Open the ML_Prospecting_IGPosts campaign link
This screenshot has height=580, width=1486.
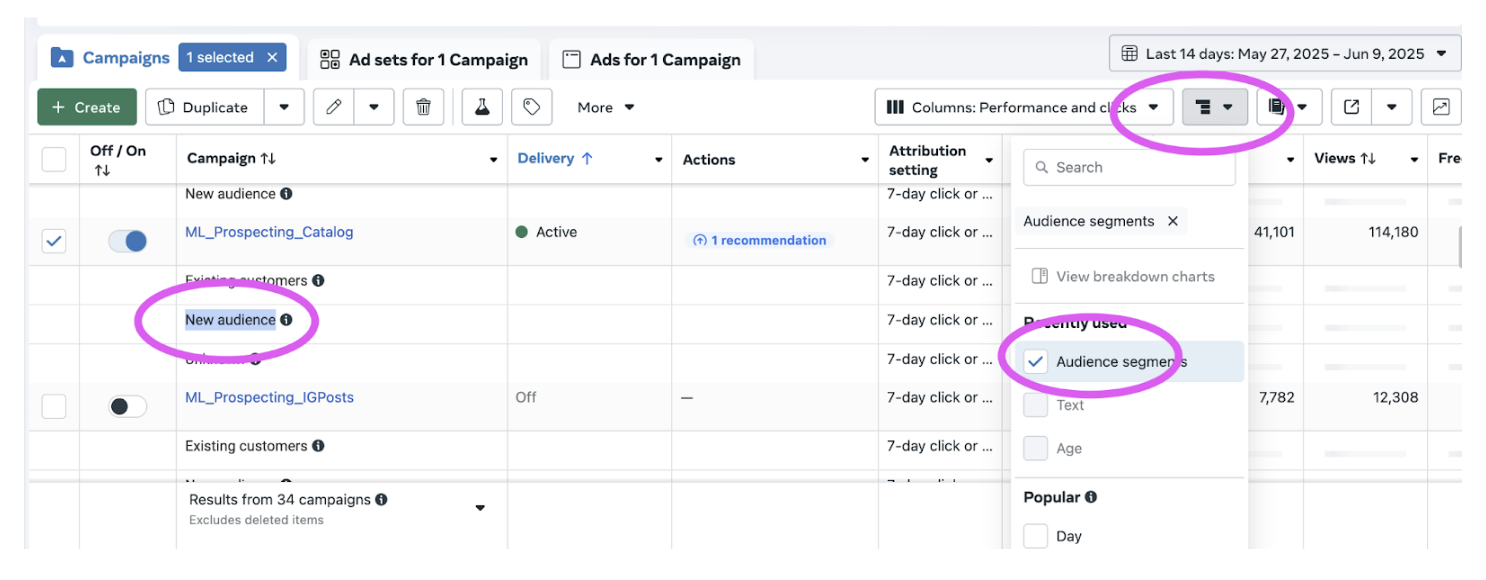coord(269,397)
